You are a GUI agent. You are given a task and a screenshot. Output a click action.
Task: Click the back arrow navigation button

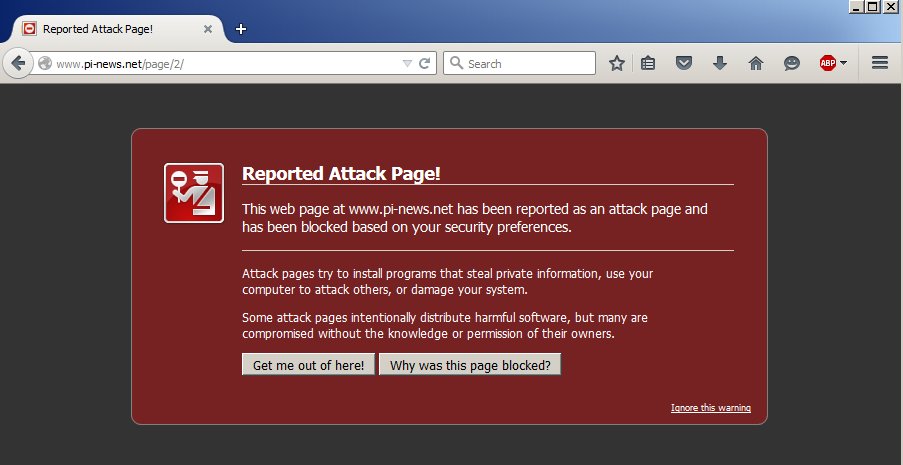pos(17,63)
